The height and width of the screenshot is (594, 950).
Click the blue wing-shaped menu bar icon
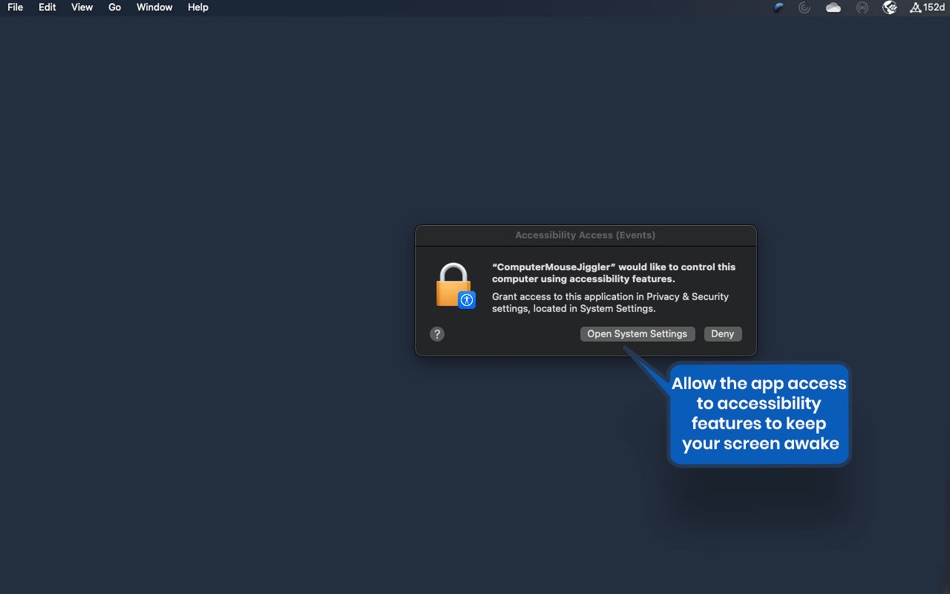point(779,7)
